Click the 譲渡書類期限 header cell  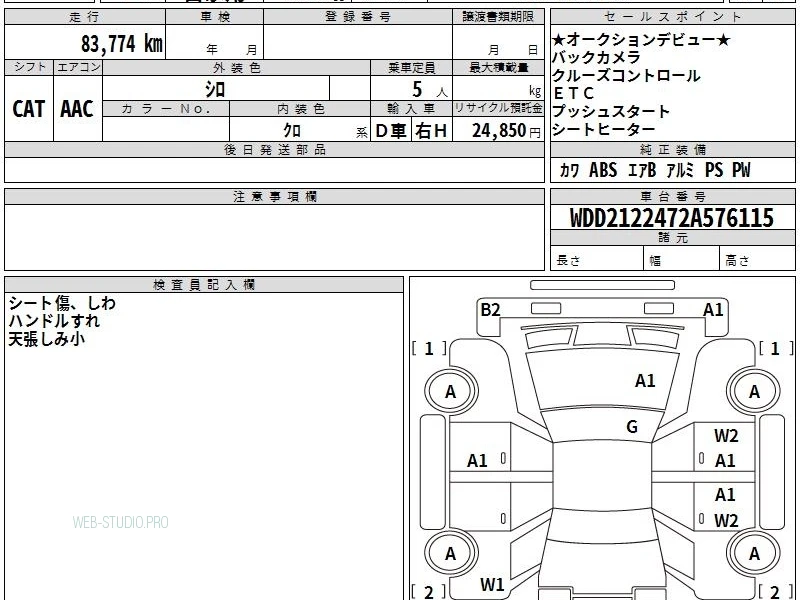click(x=498, y=17)
